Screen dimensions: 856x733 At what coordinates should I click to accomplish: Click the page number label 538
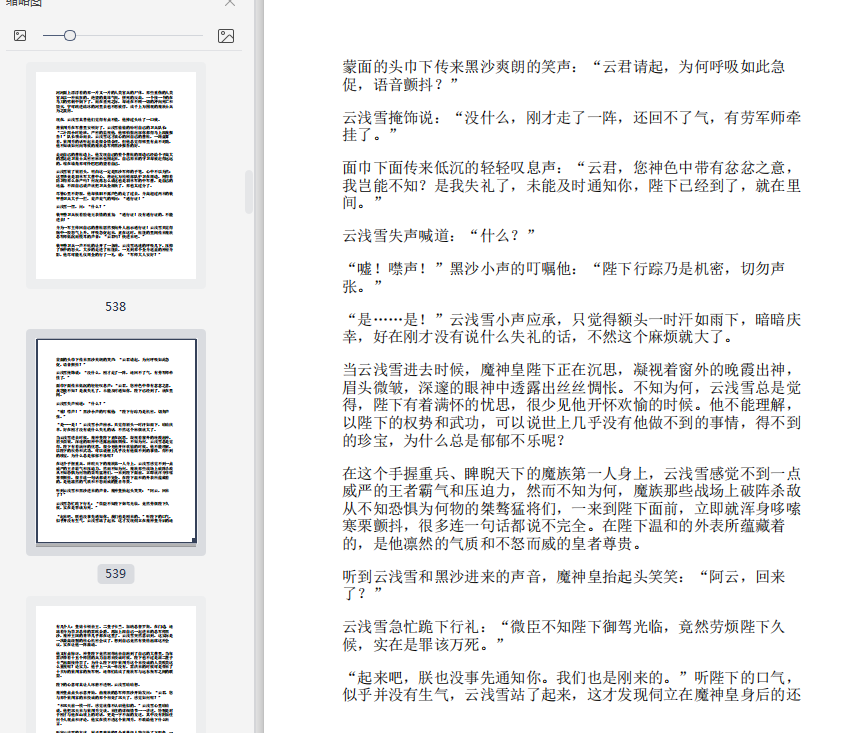pyautogui.click(x=116, y=307)
